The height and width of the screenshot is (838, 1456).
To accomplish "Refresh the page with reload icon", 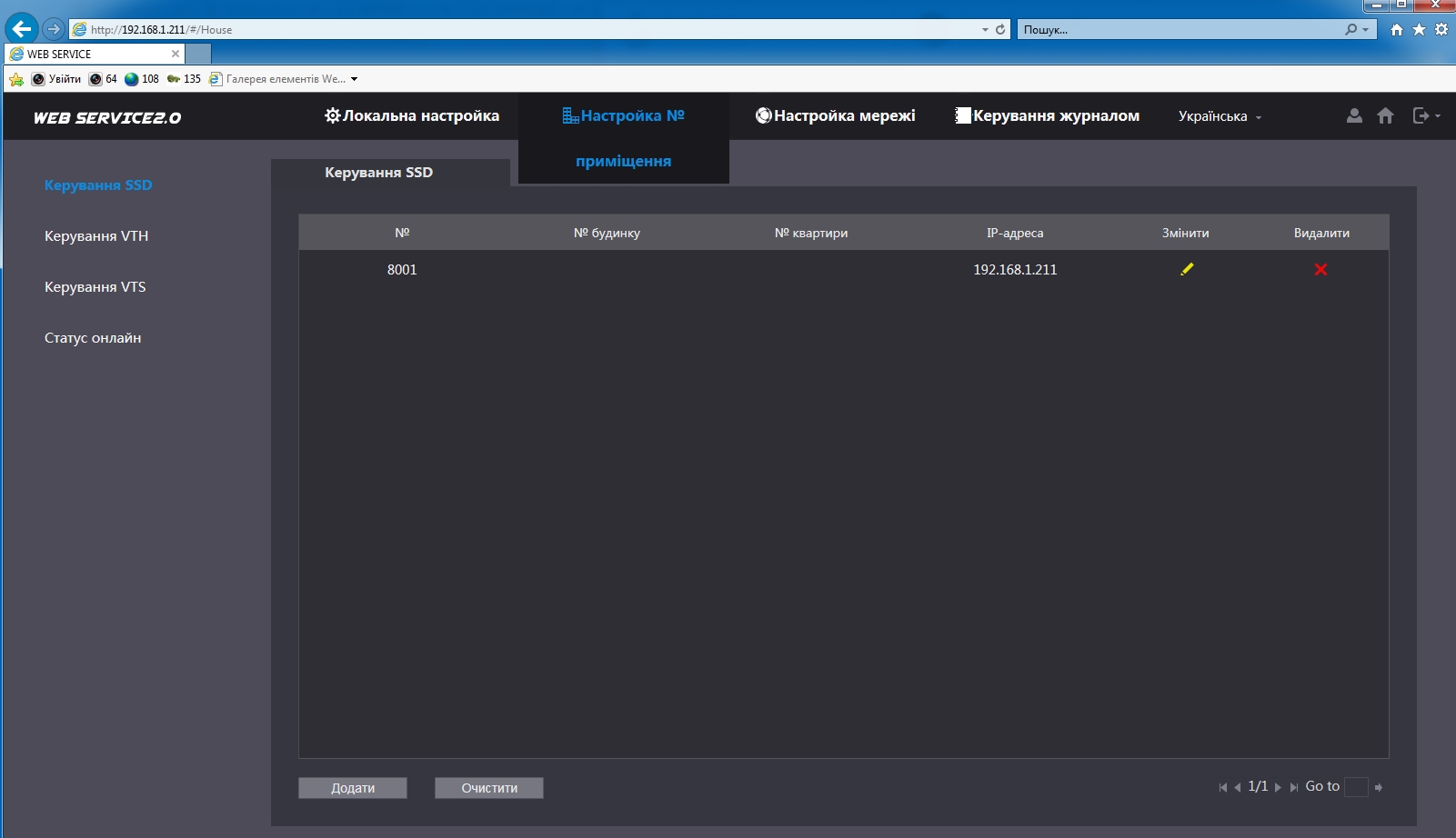I will coord(1000,29).
